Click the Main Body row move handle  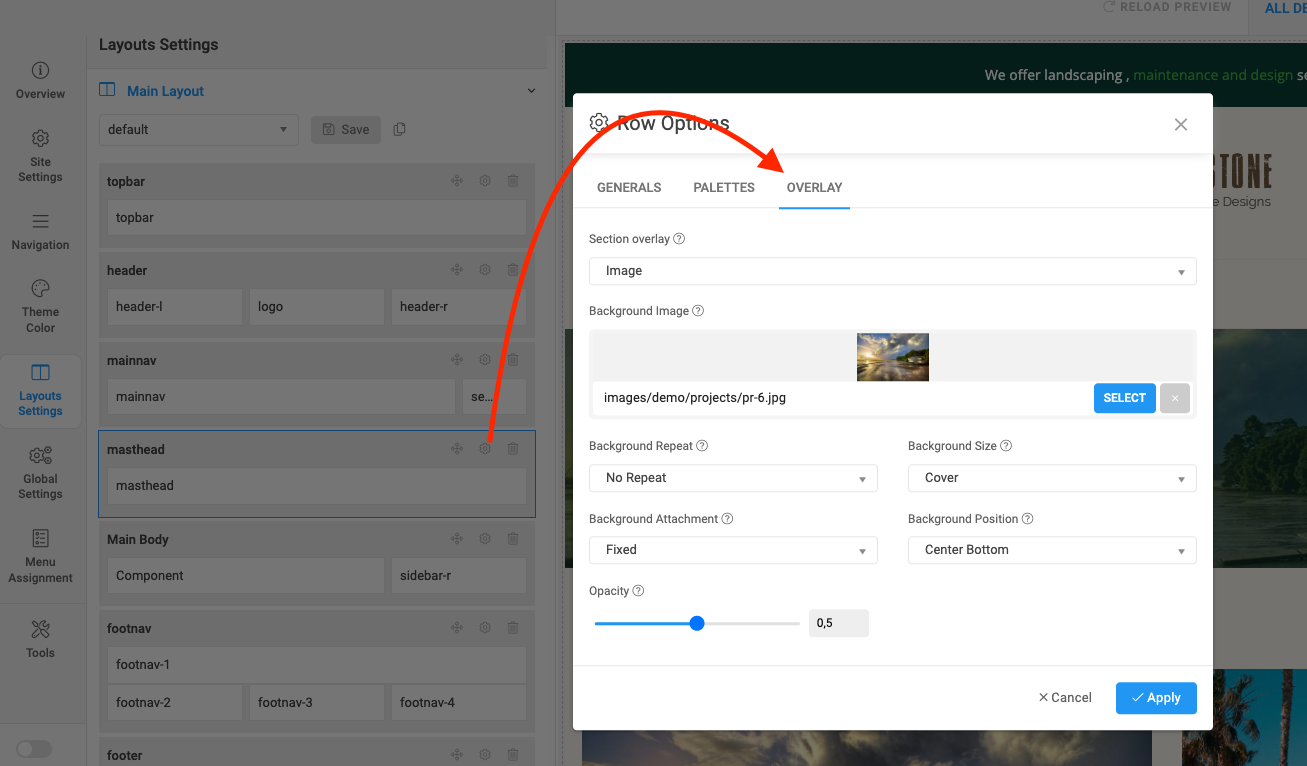[x=457, y=539]
